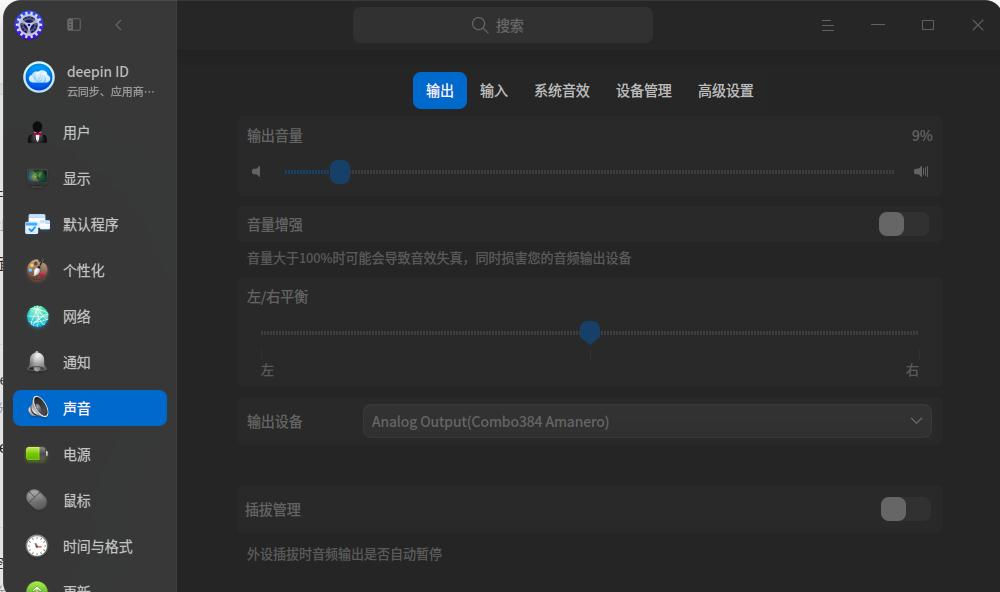The width and height of the screenshot is (1000, 592).
Task: Open the 设备管理 tab
Action: coord(643,91)
